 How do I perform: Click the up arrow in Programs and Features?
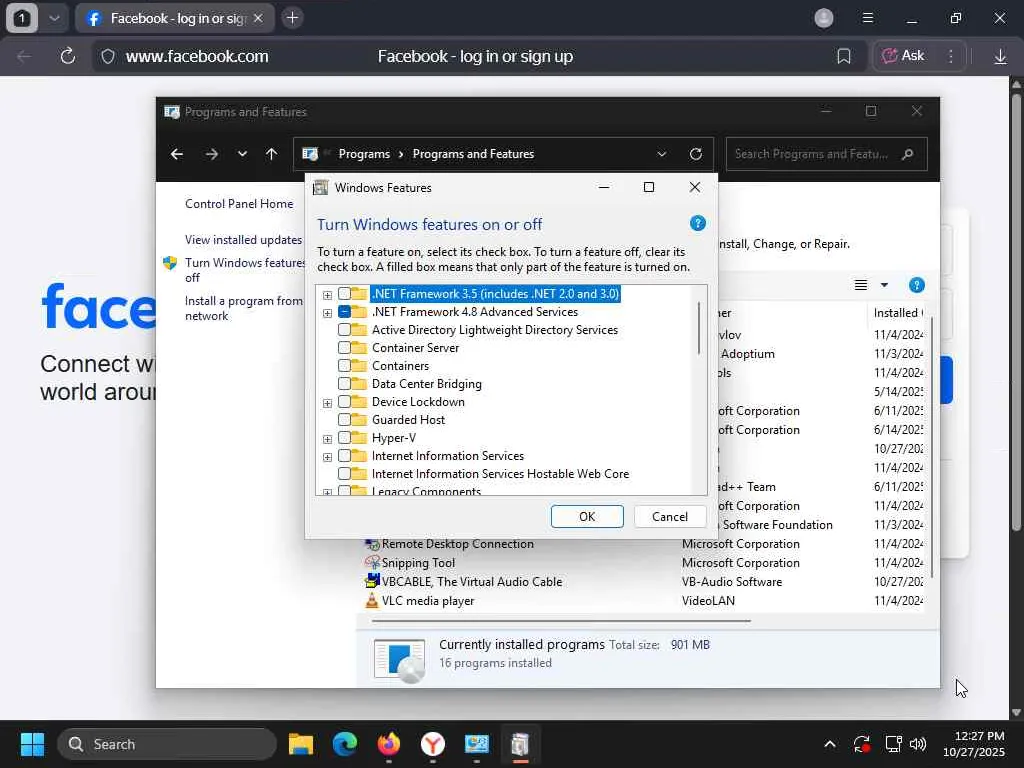click(x=272, y=154)
